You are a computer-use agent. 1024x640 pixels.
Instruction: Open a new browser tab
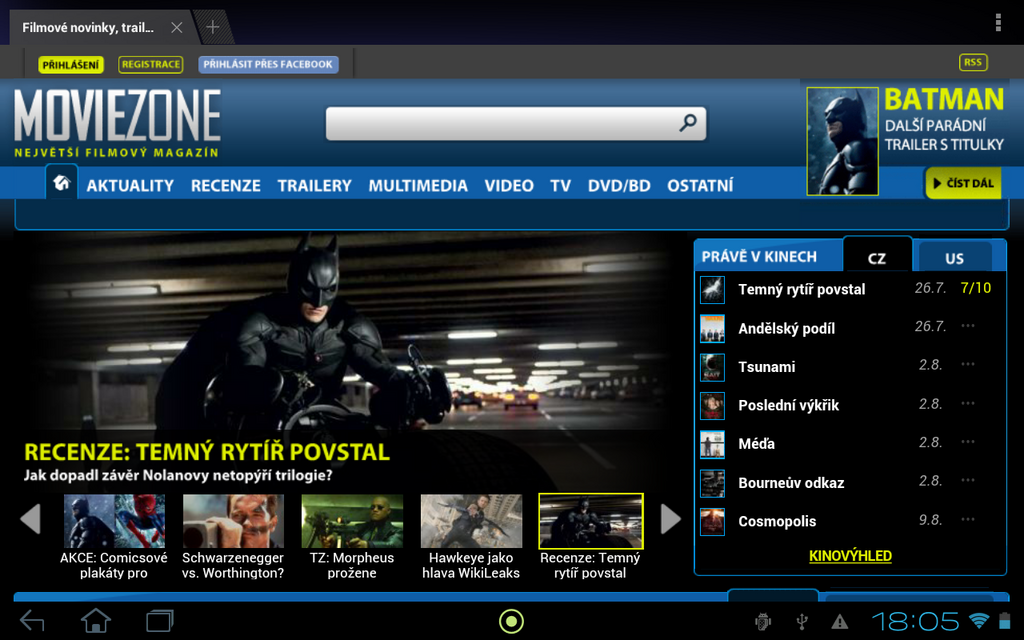coord(212,27)
